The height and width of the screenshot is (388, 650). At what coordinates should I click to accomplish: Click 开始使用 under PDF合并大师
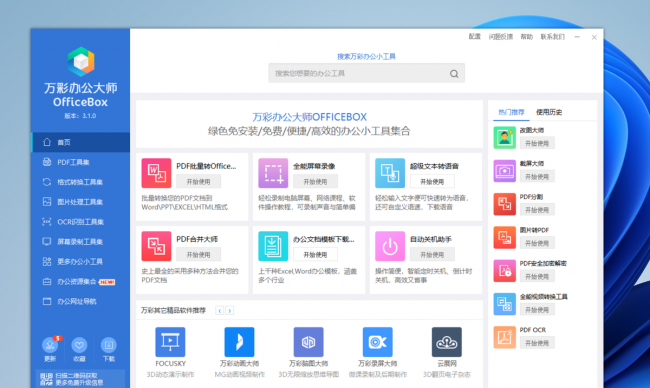click(x=199, y=255)
